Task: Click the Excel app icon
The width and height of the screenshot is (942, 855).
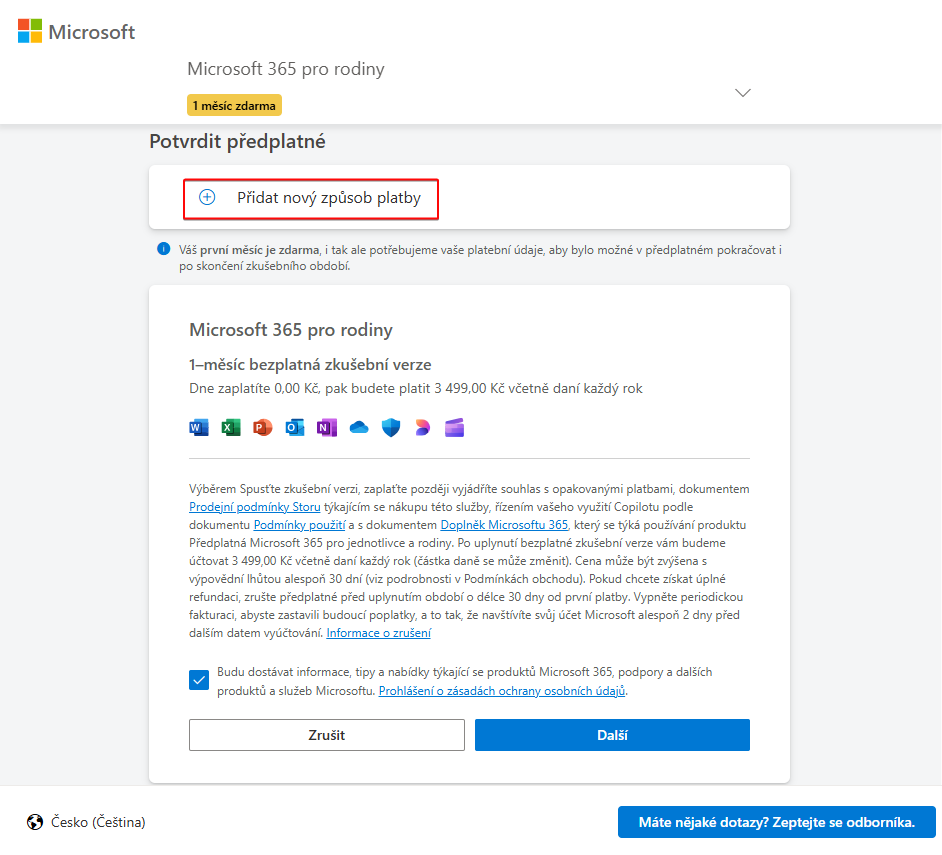Action: coord(231,428)
